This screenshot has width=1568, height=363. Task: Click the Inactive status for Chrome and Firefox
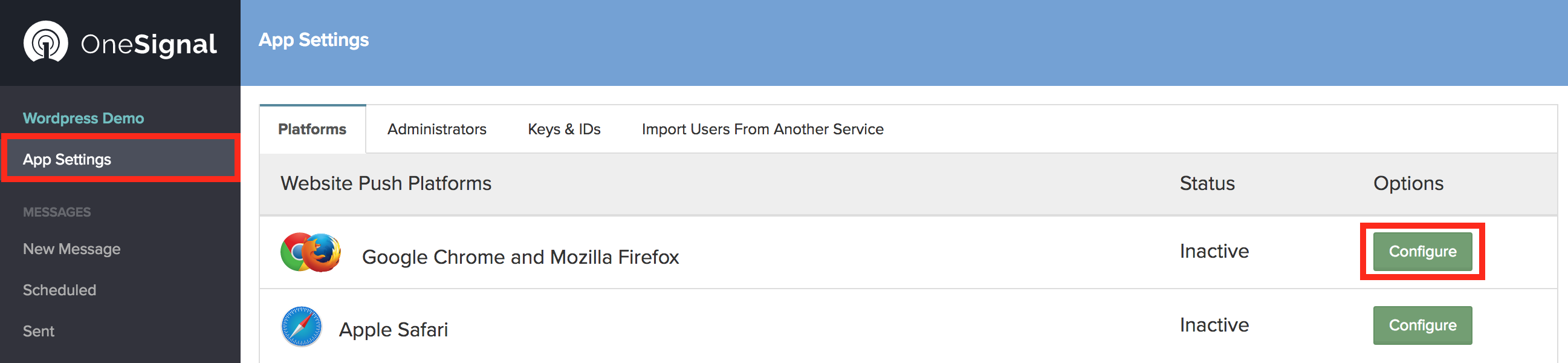click(1214, 251)
